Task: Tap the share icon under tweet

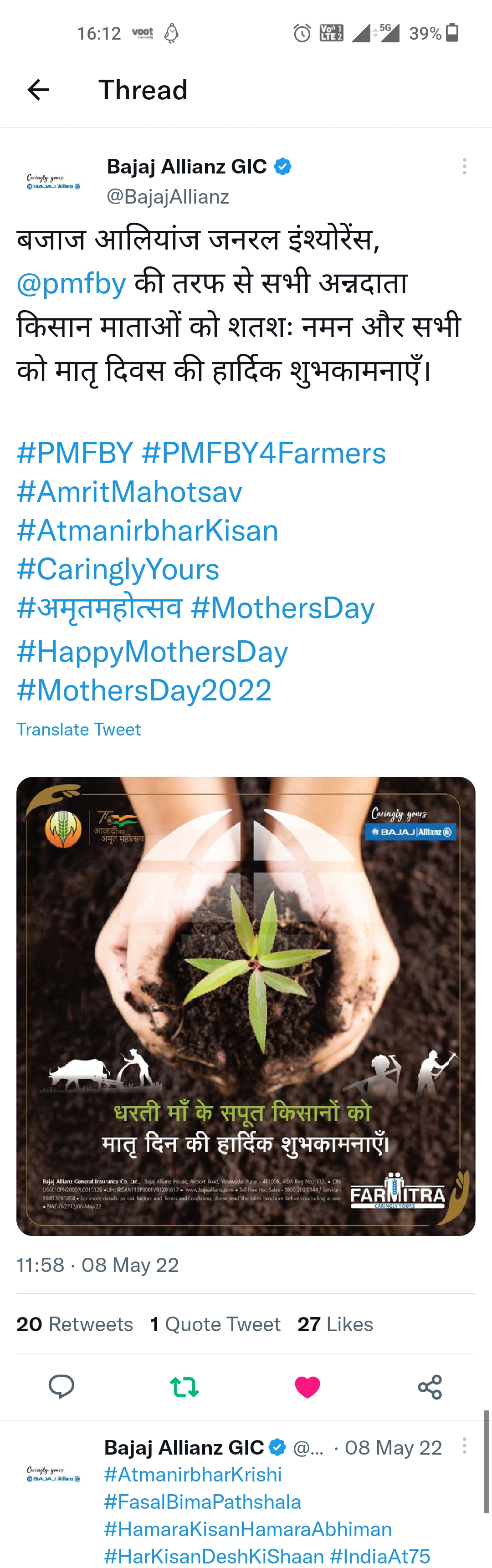Action: tap(430, 1387)
